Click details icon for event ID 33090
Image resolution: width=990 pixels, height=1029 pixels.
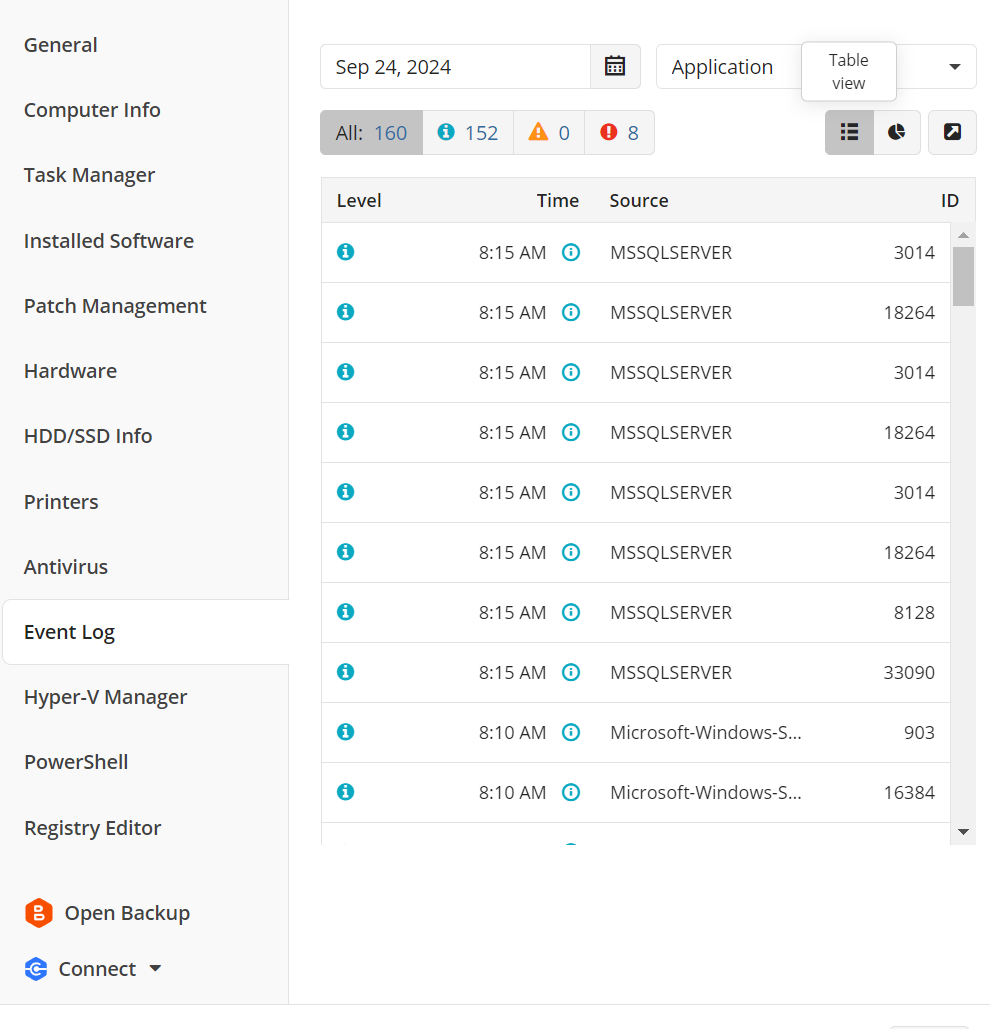(x=571, y=672)
